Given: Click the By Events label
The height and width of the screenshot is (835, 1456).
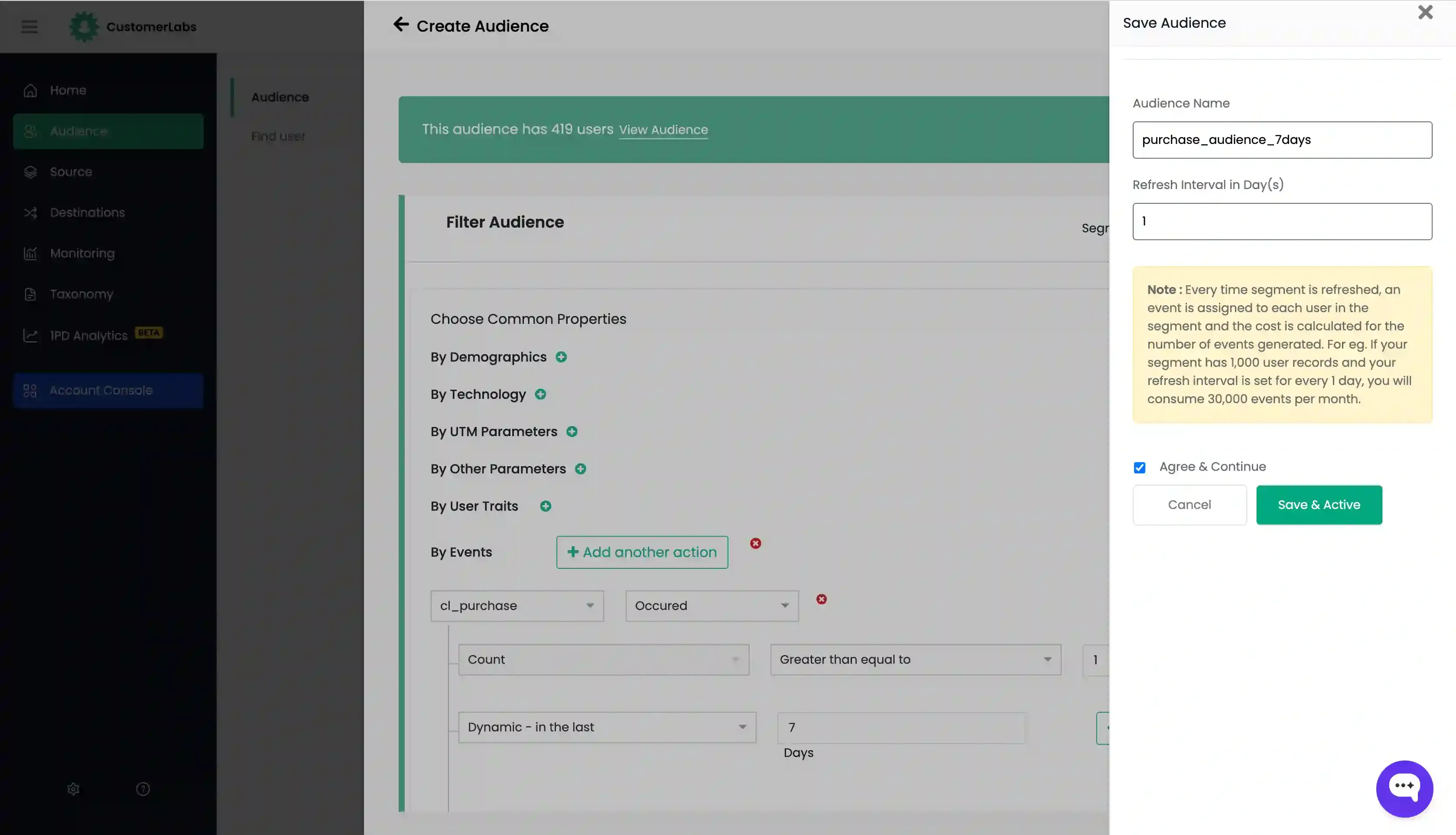Looking at the screenshot, I should [x=461, y=552].
